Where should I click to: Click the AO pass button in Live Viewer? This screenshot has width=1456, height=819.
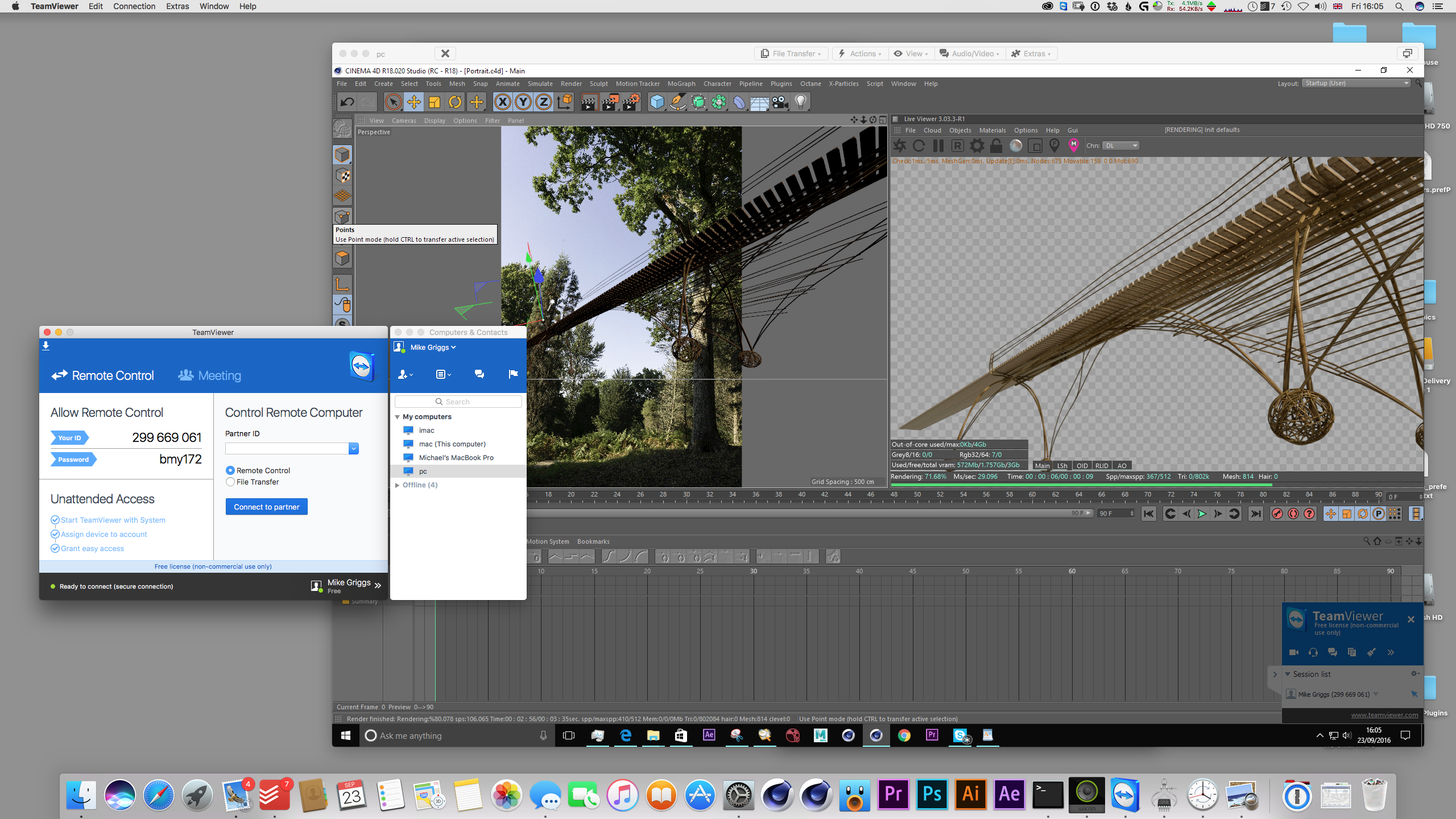click(1122, 465)
